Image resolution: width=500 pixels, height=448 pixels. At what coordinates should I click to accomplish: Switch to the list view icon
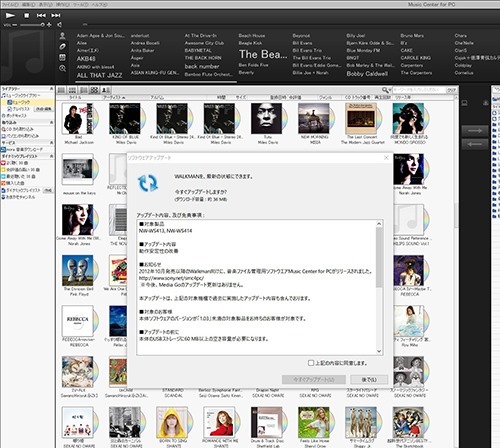coord(61,90)
